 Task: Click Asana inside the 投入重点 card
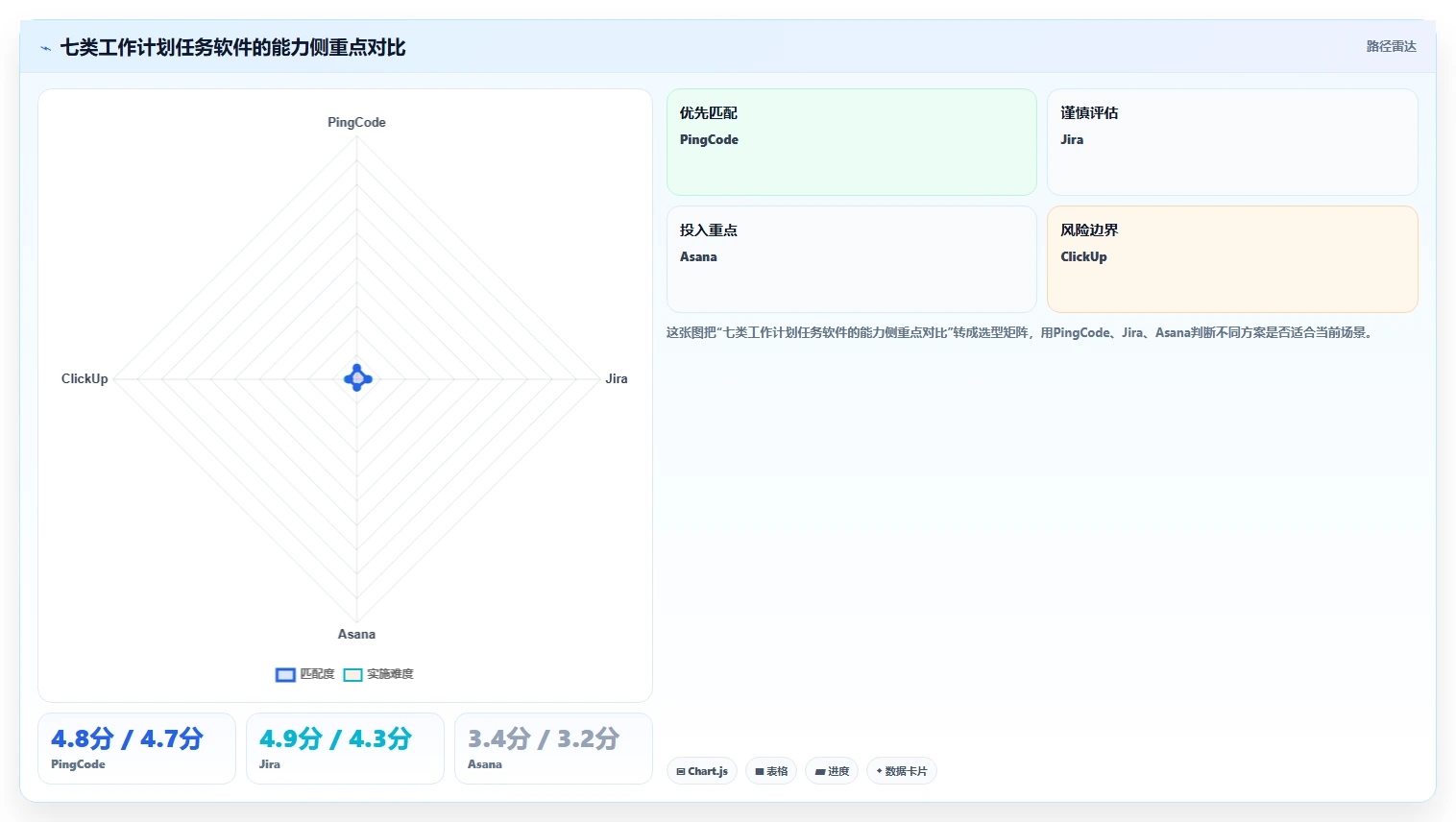[698, 256]
